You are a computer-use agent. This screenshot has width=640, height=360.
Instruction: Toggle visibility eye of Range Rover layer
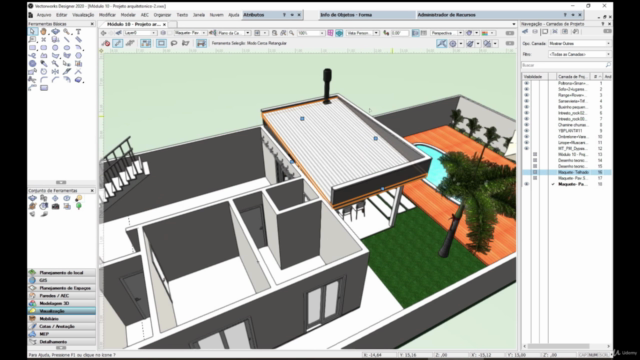coord(526,95)
